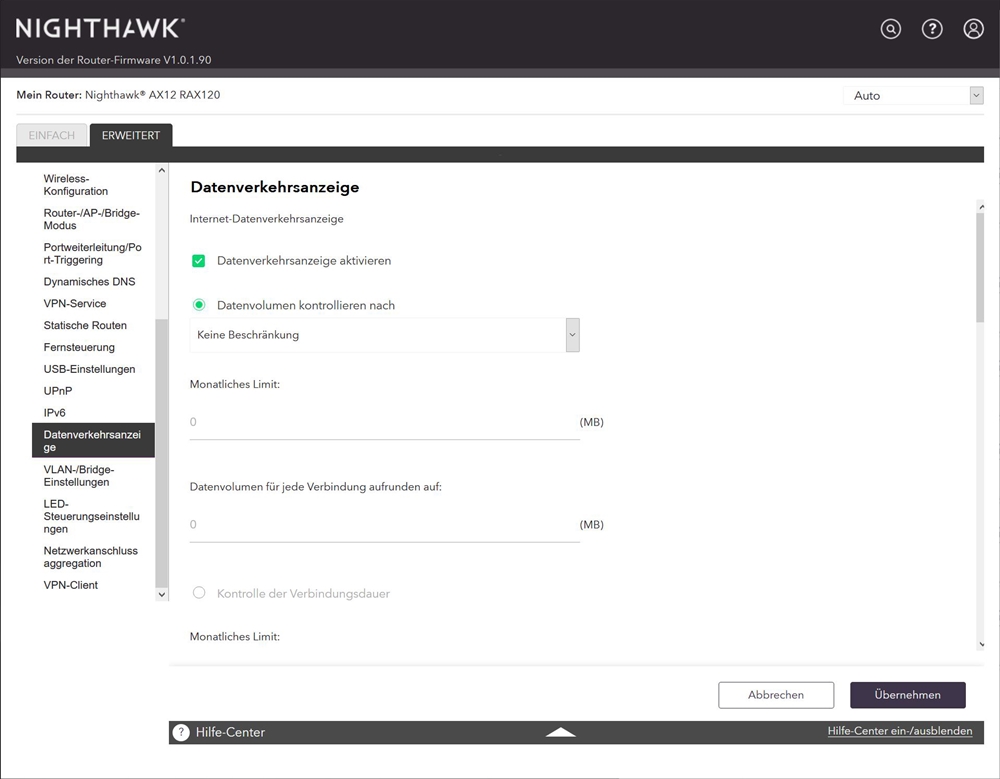Uncheck Datenverkehrsanzeige aktivieren checkbox

pyautogui.click(x=198, y=261)
